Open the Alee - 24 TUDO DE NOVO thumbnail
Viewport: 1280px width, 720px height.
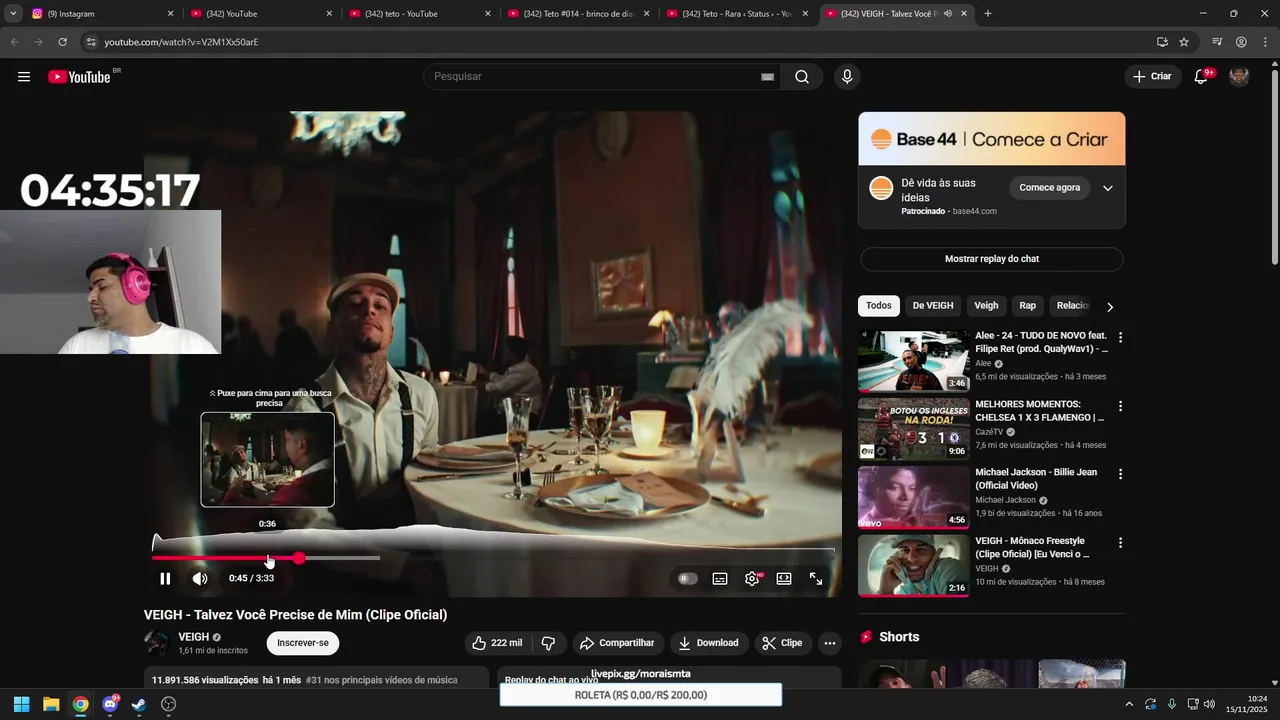[x=913, y=361]
